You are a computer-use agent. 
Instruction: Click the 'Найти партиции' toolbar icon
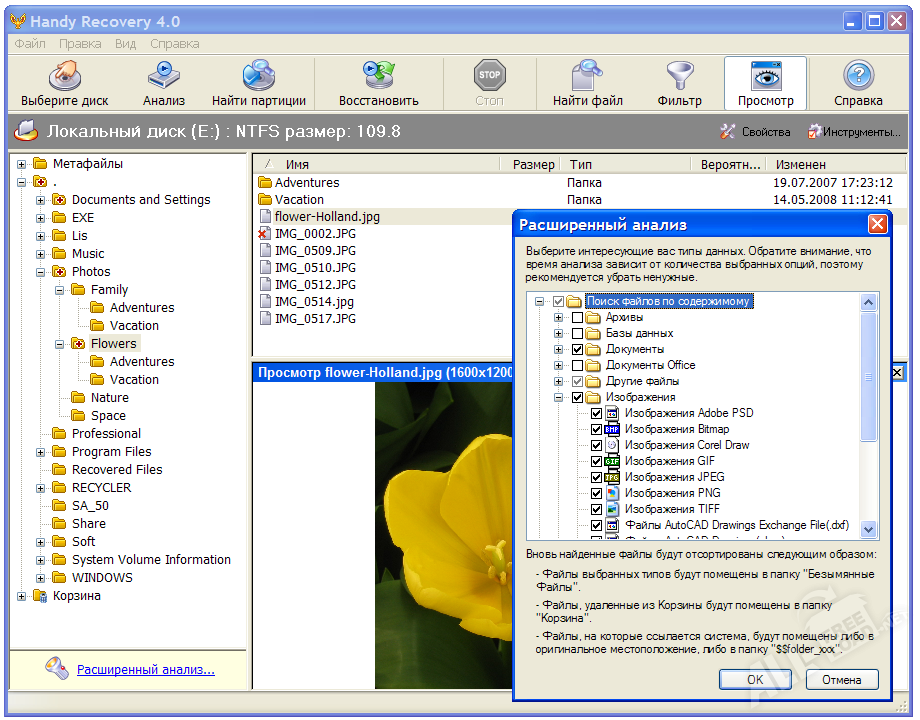click(x=258, y=82)
